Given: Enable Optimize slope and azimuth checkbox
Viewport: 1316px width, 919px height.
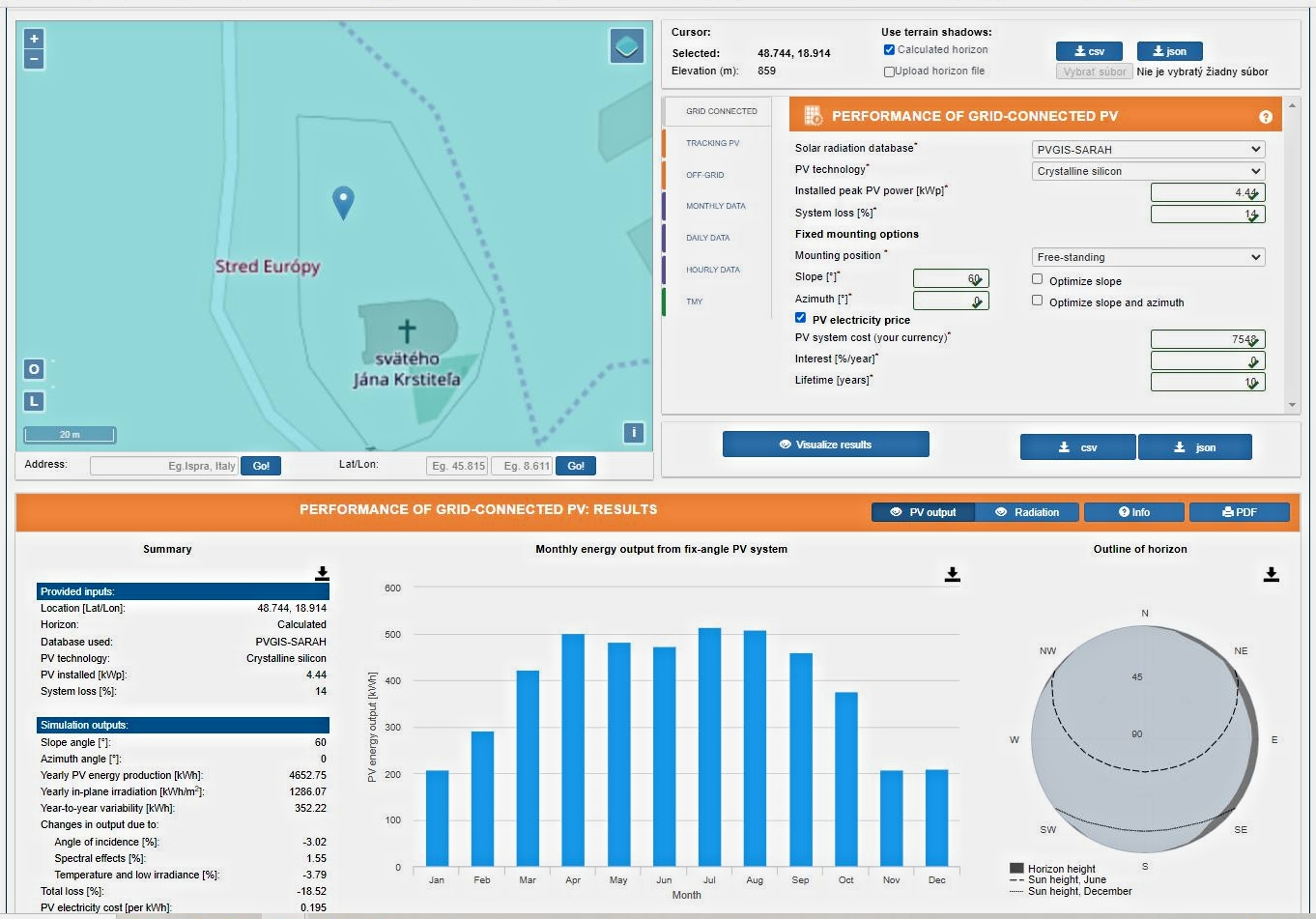Looking at the screenshot, I should click(x=1037, y=301).
